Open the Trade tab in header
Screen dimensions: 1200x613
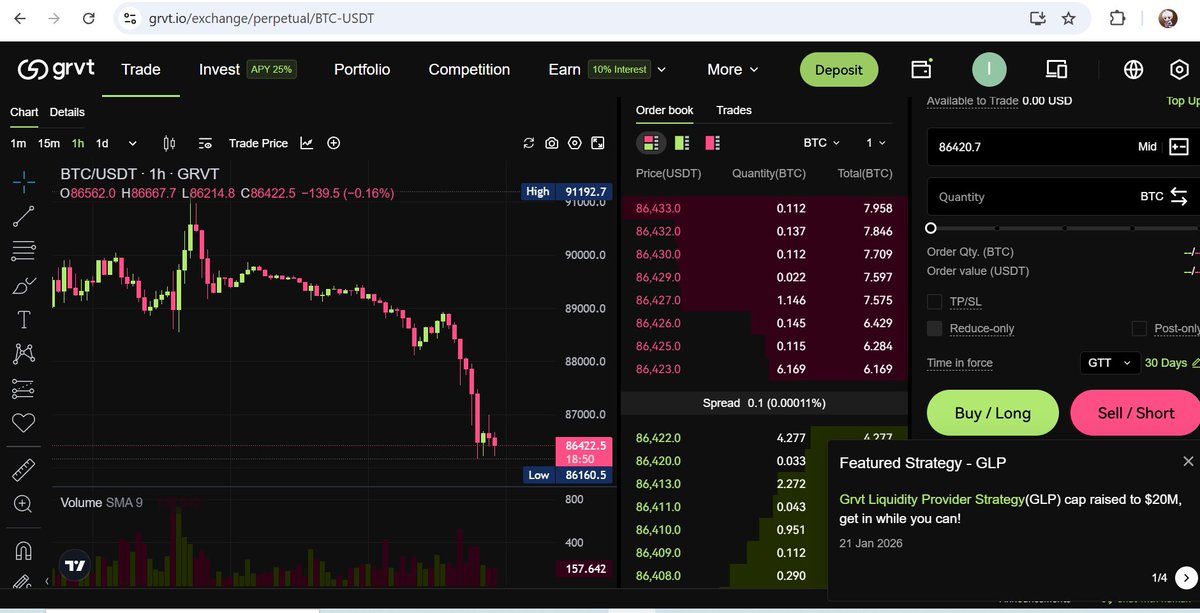(141, 69)
